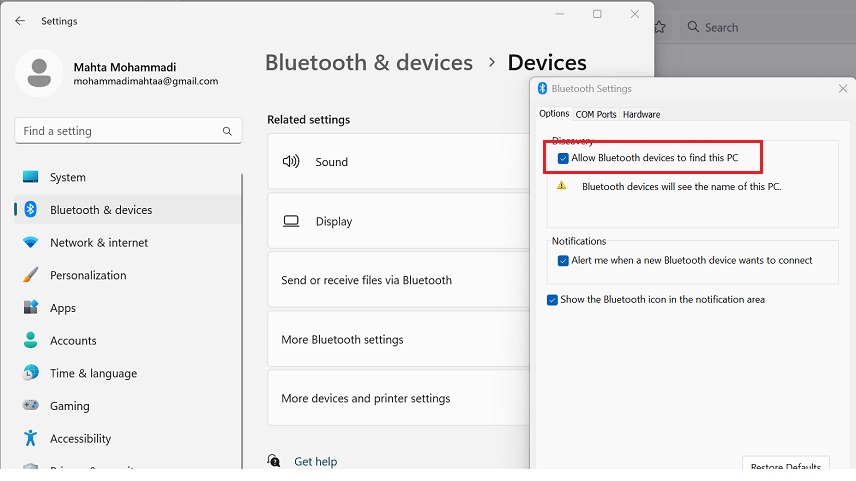Click the Gaming controller icon

point(31,405)
